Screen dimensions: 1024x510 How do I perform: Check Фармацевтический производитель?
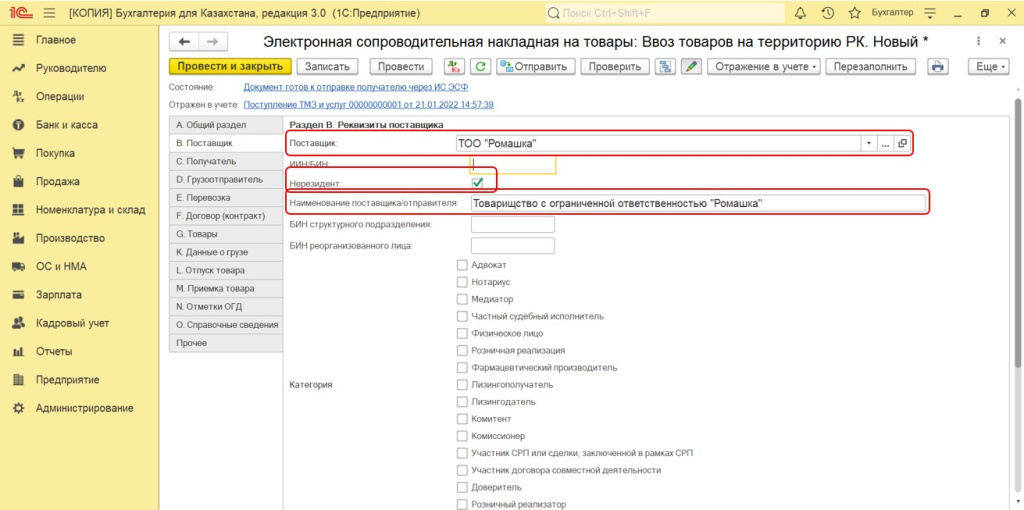pyautogui.click(x=462, y=368)
